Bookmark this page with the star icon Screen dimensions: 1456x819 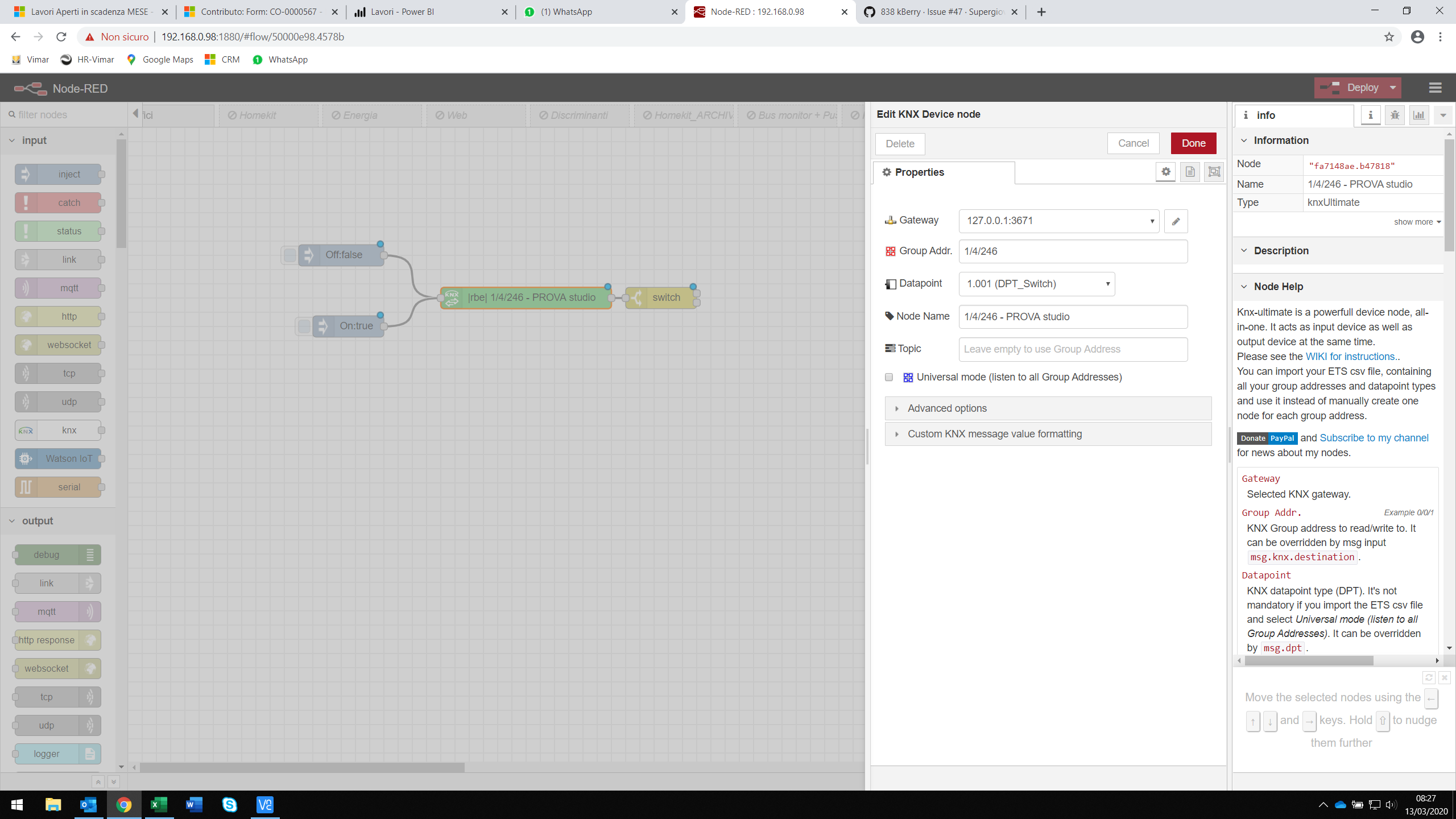pos(1389,37)
